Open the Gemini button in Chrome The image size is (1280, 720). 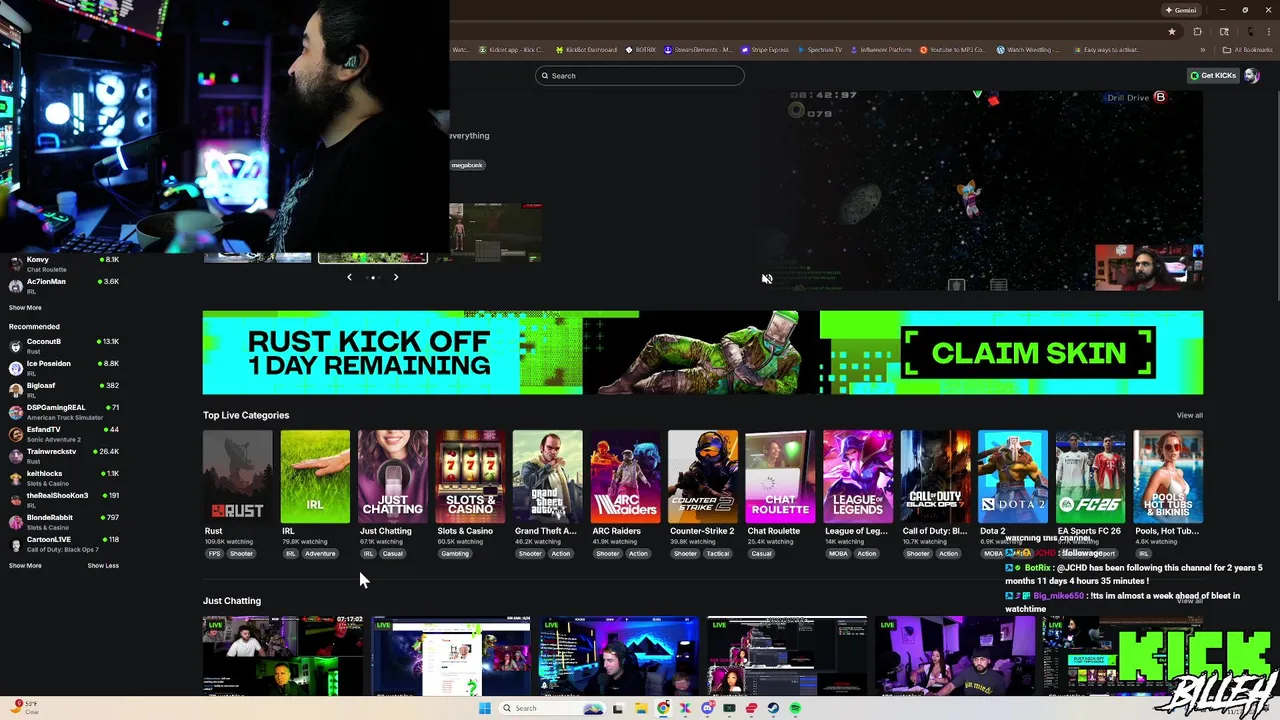1181,10
